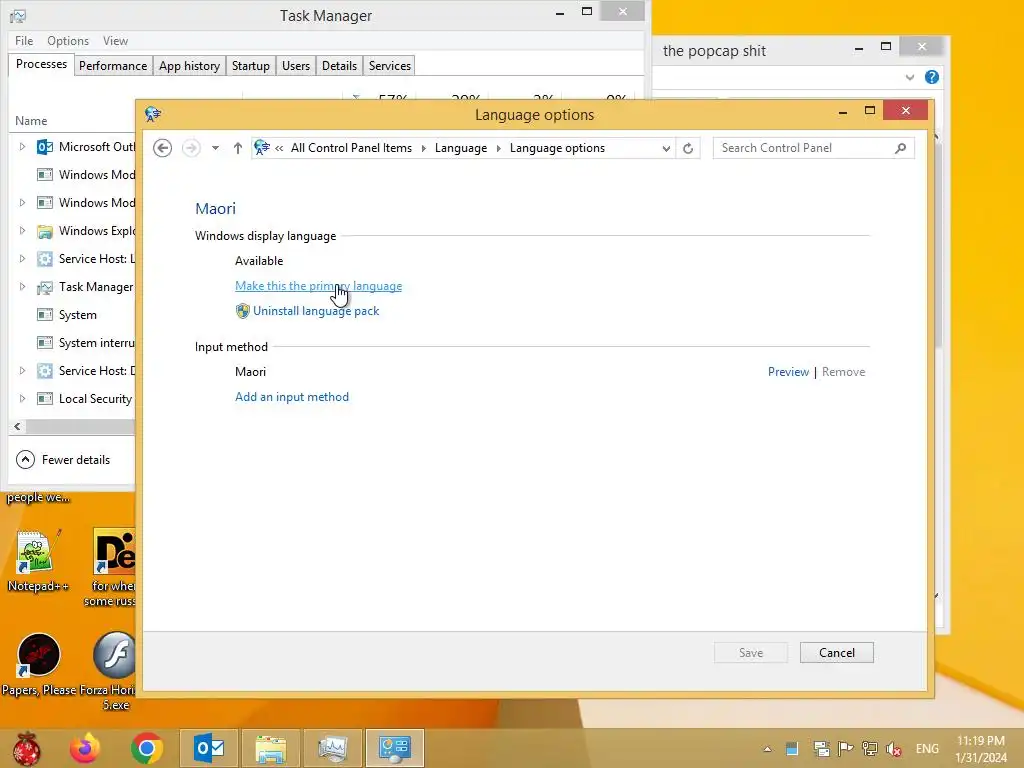1024x768 pixels.
Task: Click the control panel icon in the address bar
Action: (x=262, y=148)
